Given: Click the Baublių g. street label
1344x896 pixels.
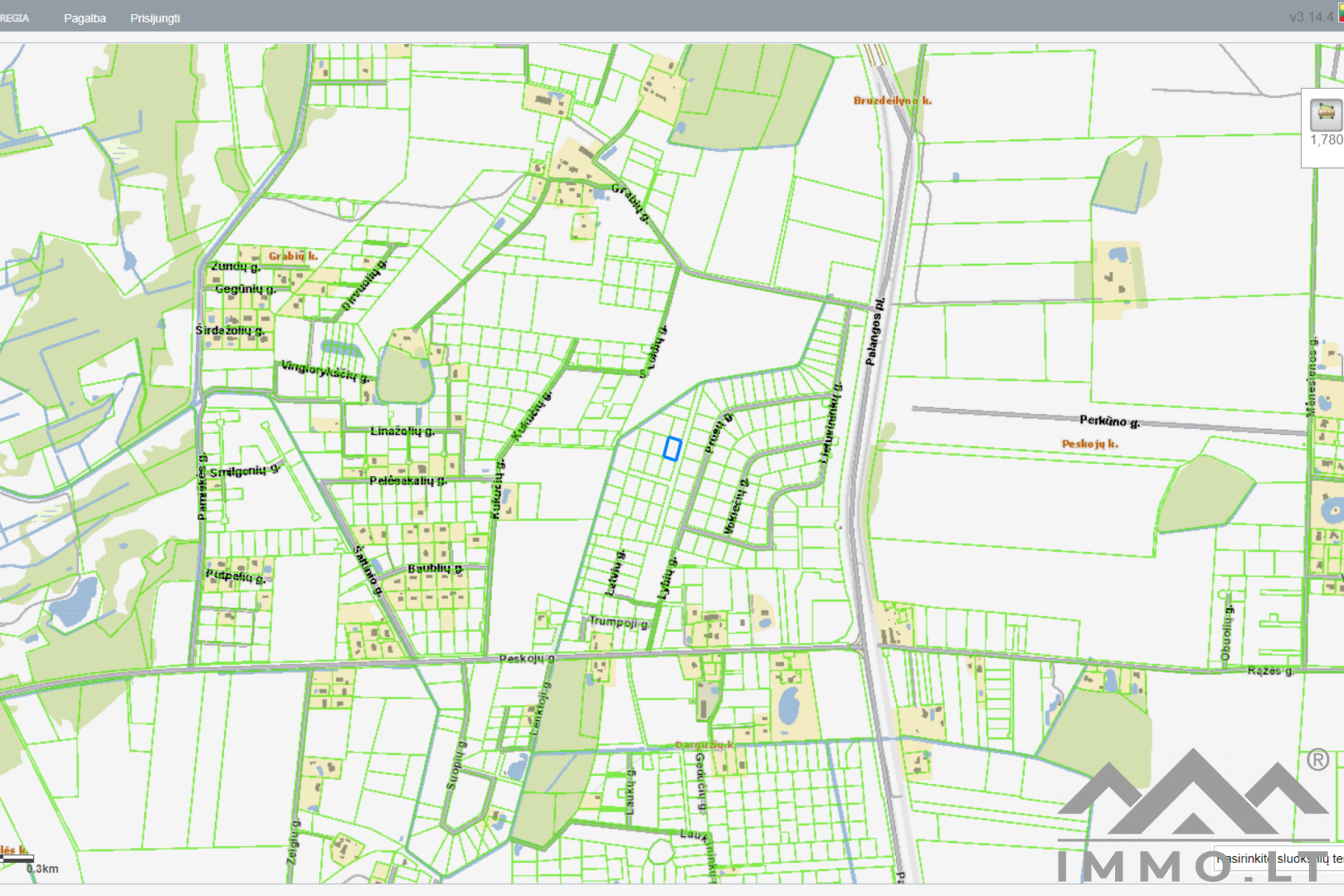Looking at the screenshot, I should click(x=435, y=568).
